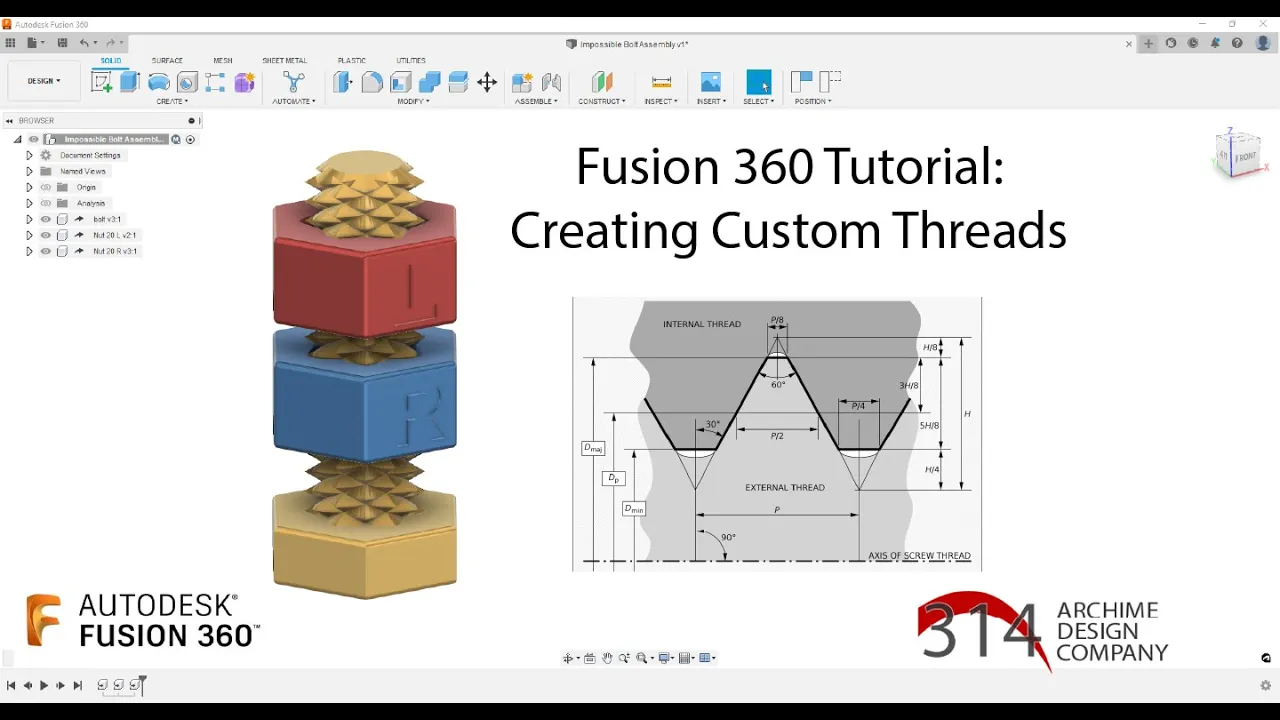Open a new design tab
1280x720 pixels.
(x=1149, y=43)
